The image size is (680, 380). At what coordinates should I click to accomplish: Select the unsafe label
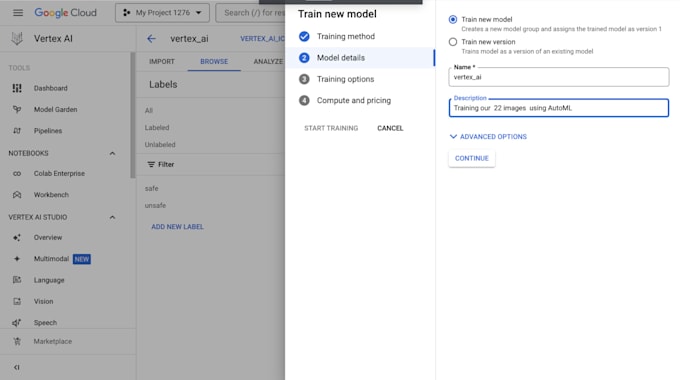point(155,205)
